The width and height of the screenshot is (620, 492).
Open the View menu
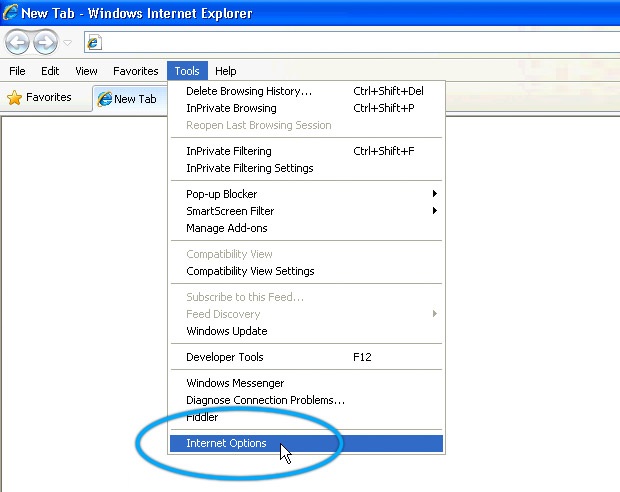[x=86, y=71]
